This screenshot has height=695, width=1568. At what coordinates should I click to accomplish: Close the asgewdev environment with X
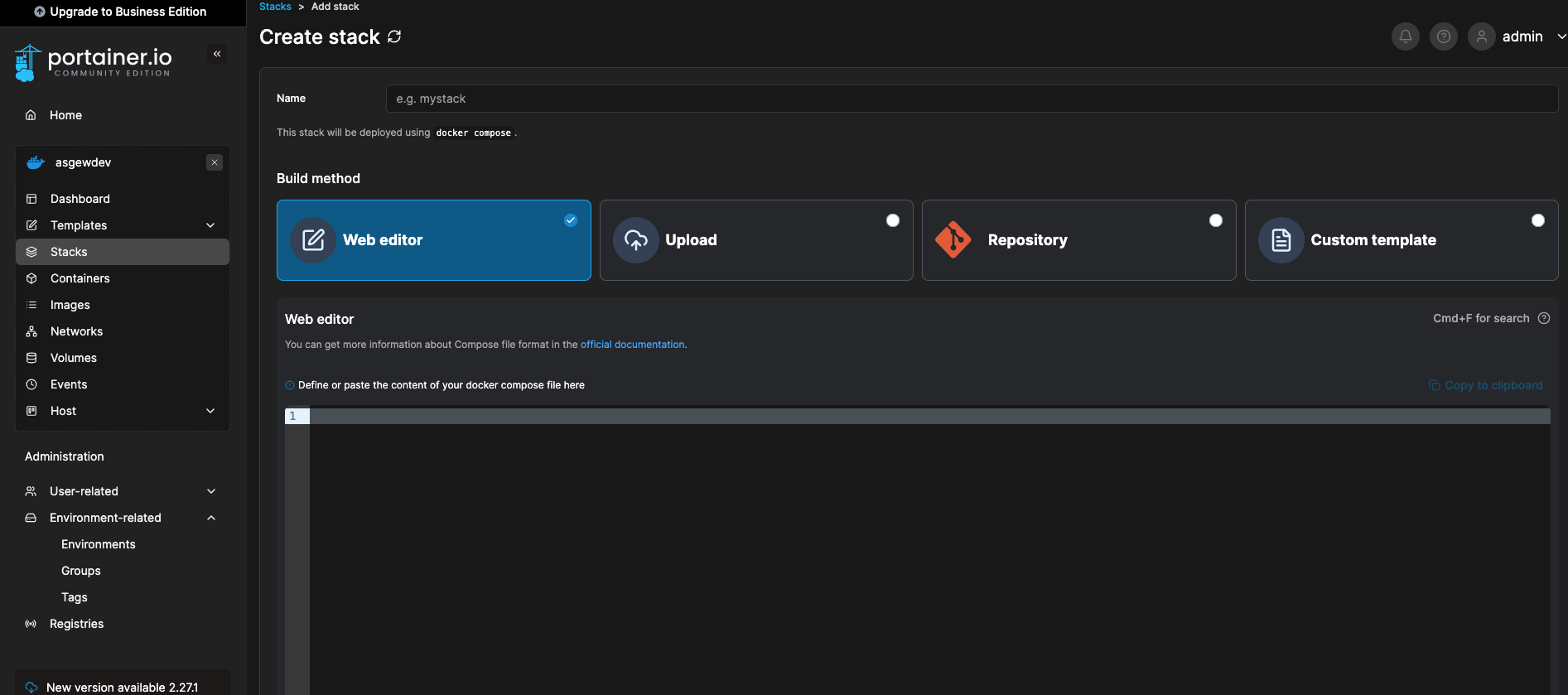215,162
